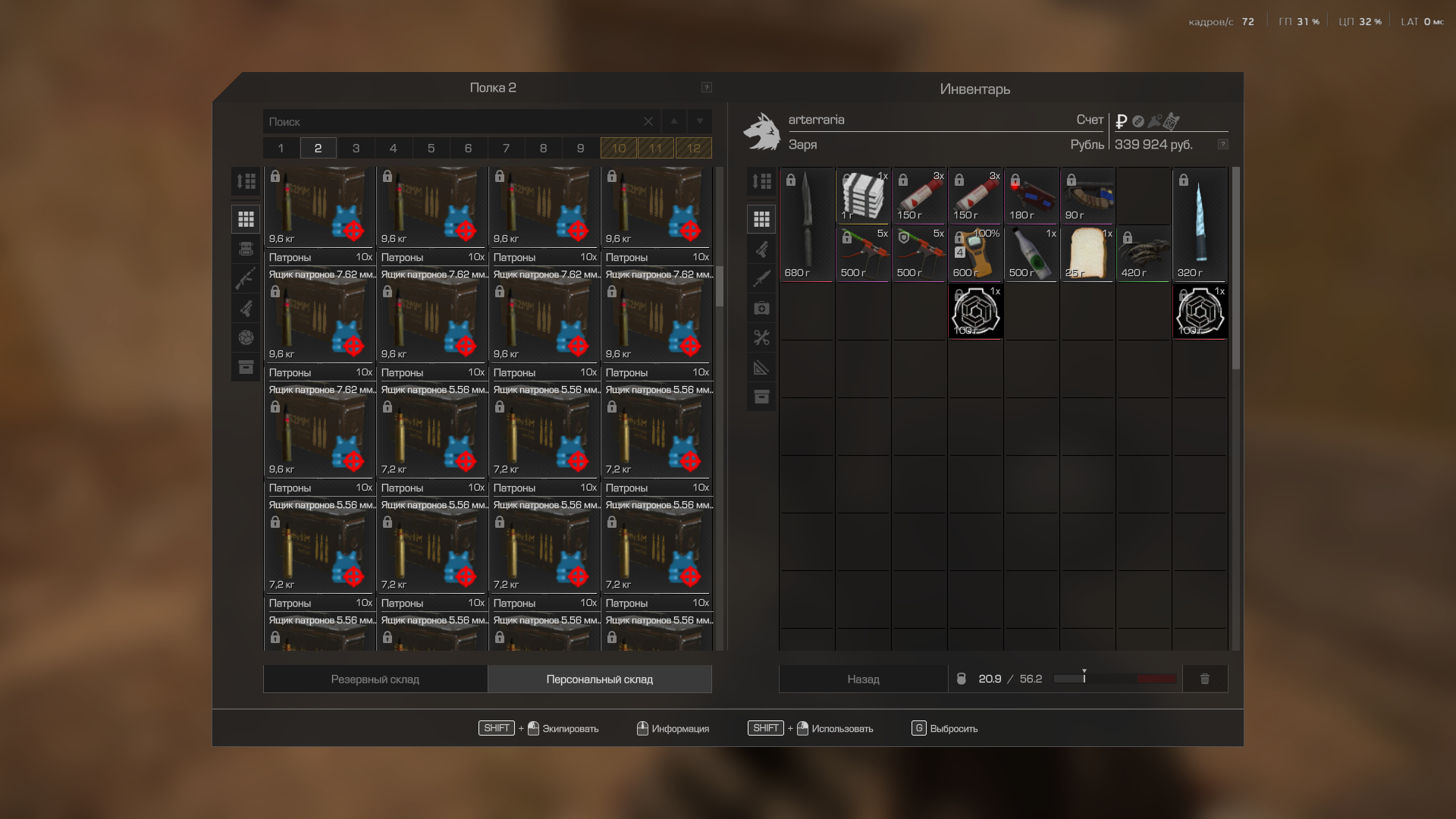The image size is (1456, 819).
Task: Switch to shelf tab 3
Action: [x=356, y=148]
